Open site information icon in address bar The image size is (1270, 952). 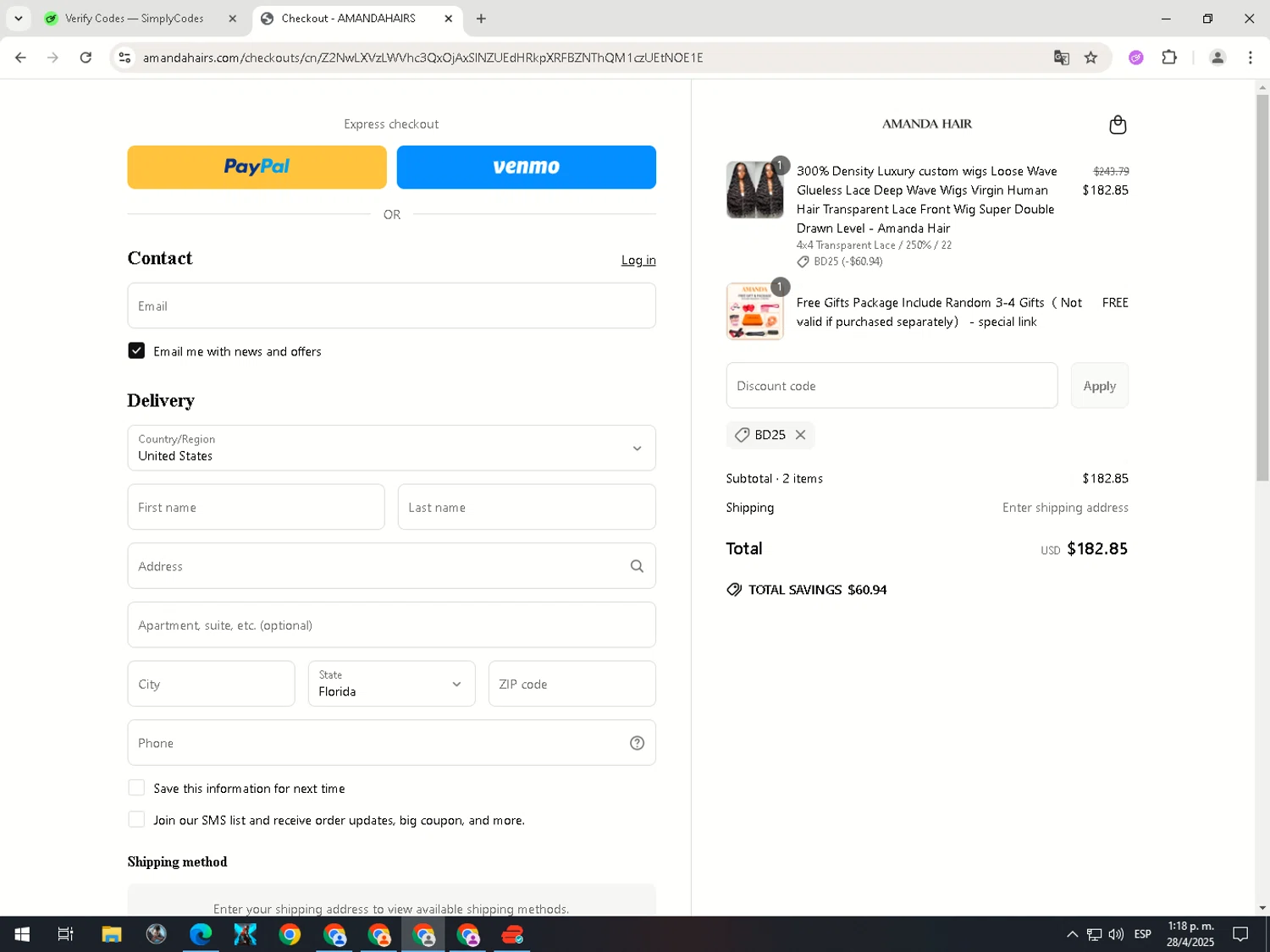click(x=124, y=58)
